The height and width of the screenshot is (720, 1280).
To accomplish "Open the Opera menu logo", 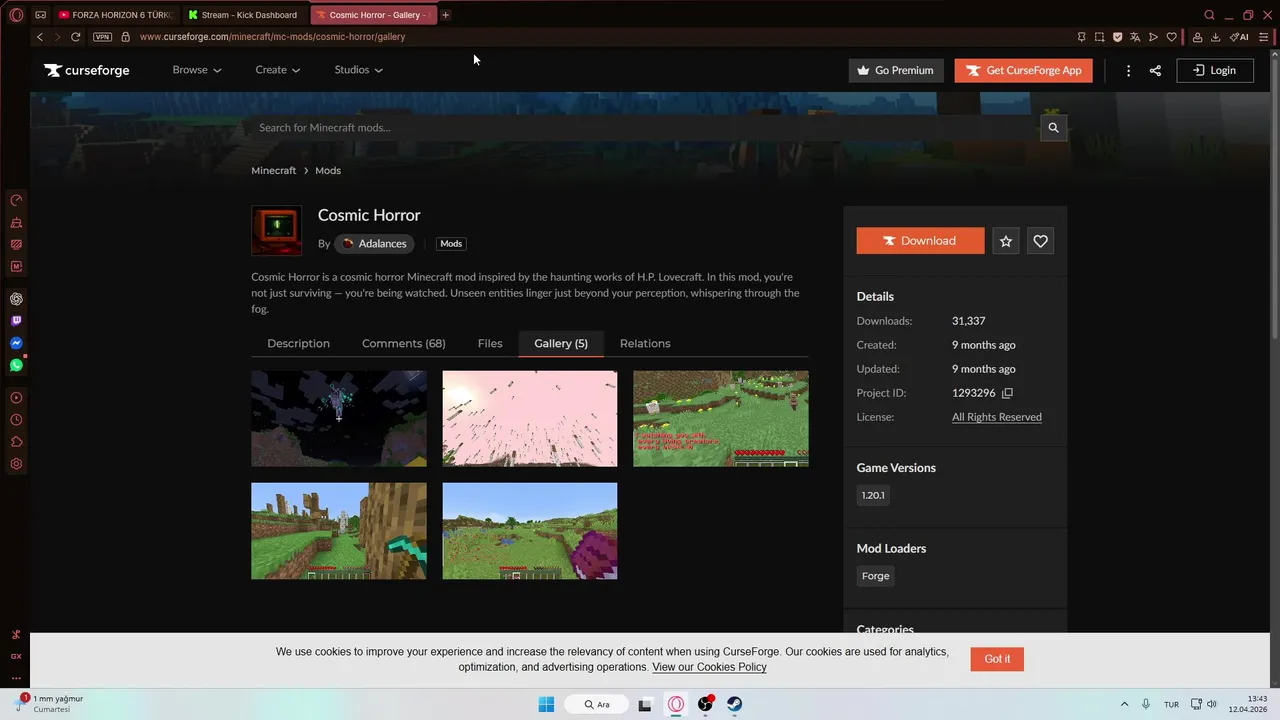I will [x=16, y=15].
